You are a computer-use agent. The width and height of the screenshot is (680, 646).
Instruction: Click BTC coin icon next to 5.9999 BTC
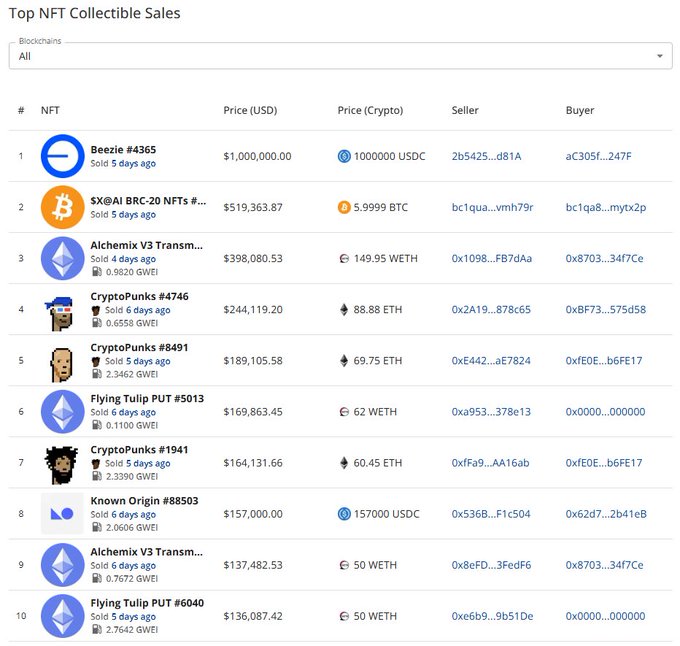pos(344,207)
